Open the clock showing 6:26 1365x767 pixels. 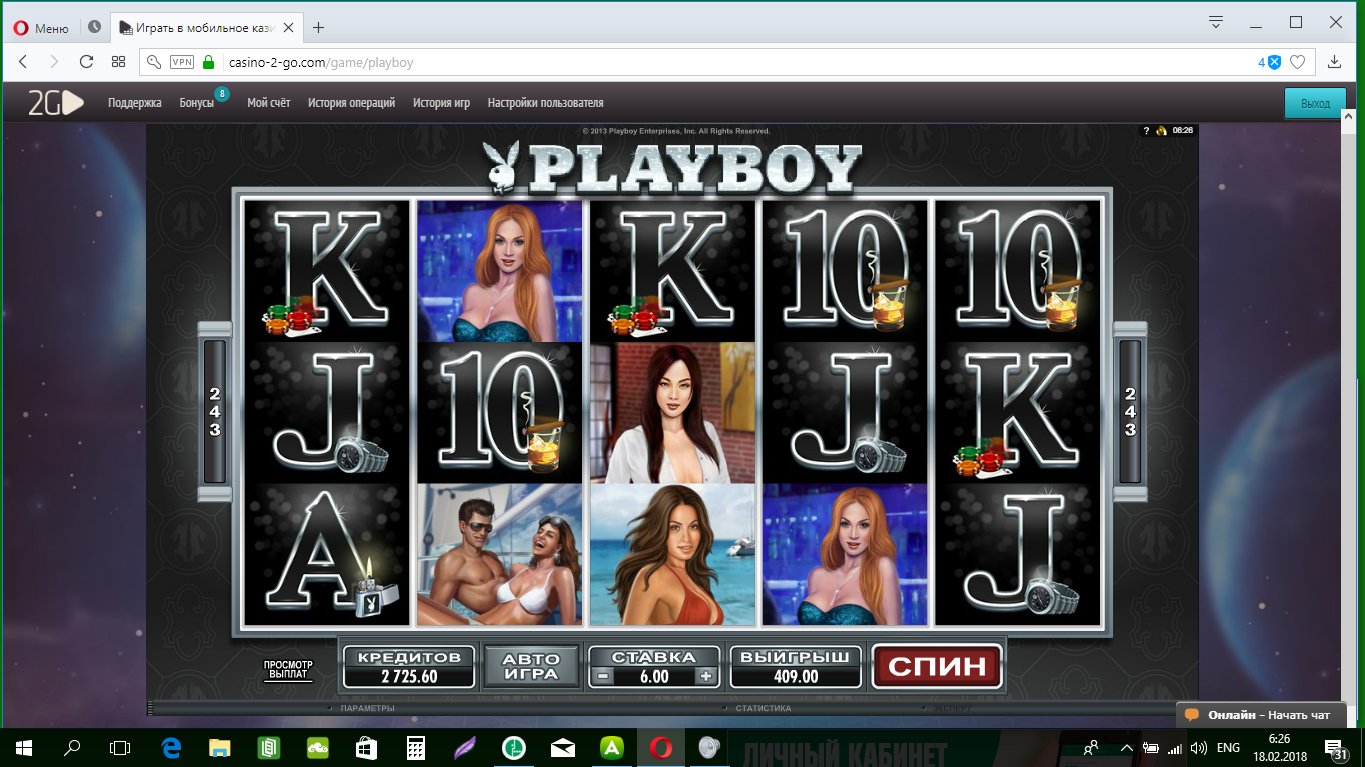(1280, 748)
